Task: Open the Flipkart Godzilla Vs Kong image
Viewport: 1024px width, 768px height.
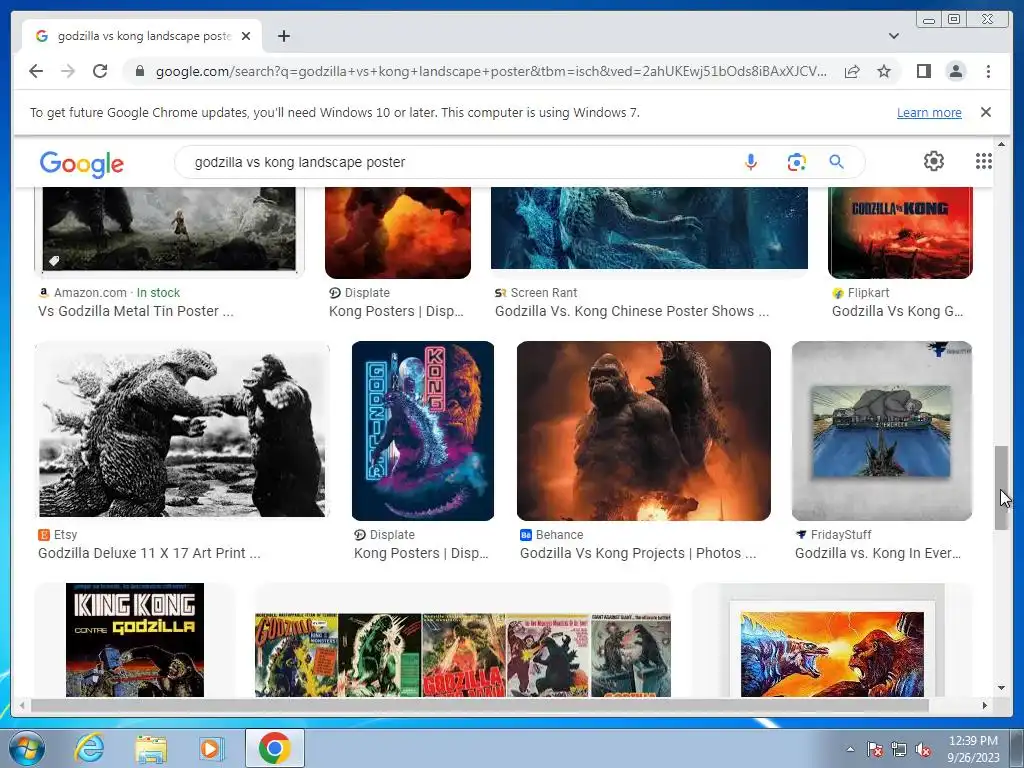Action: point(900,232)
